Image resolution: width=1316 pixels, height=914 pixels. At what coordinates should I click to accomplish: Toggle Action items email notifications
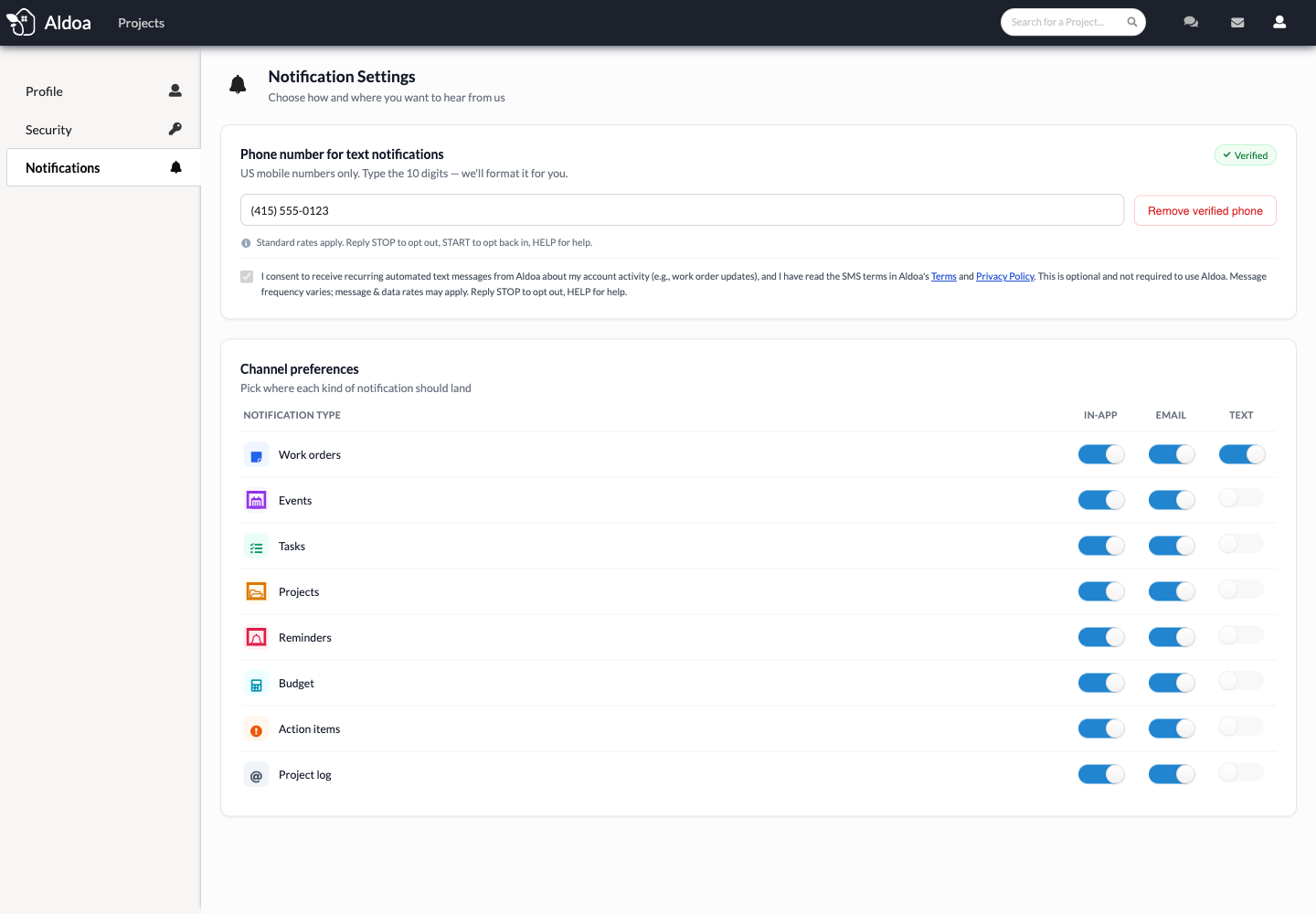tap(1172, 728)
